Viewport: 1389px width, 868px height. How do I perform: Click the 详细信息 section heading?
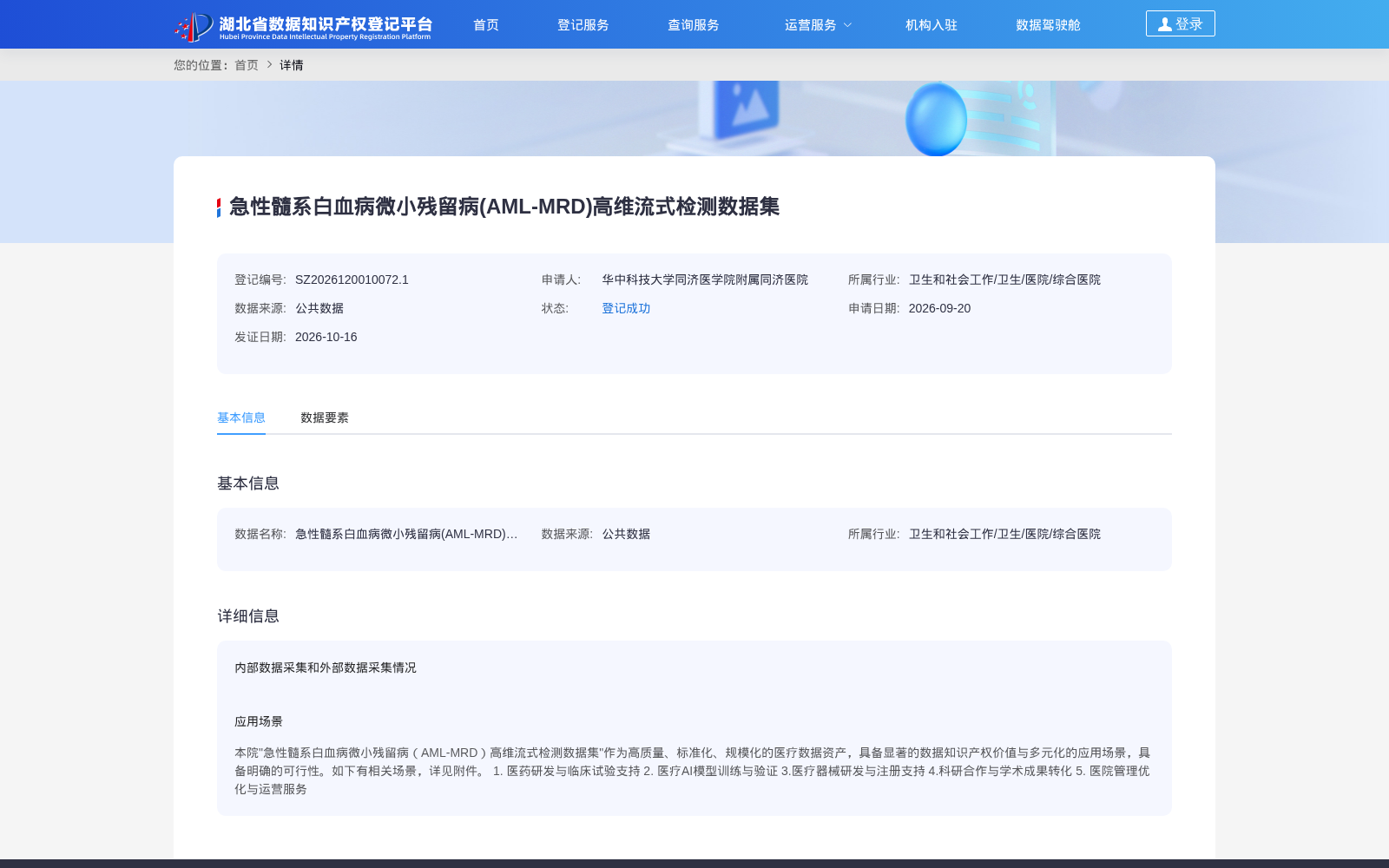248,616
